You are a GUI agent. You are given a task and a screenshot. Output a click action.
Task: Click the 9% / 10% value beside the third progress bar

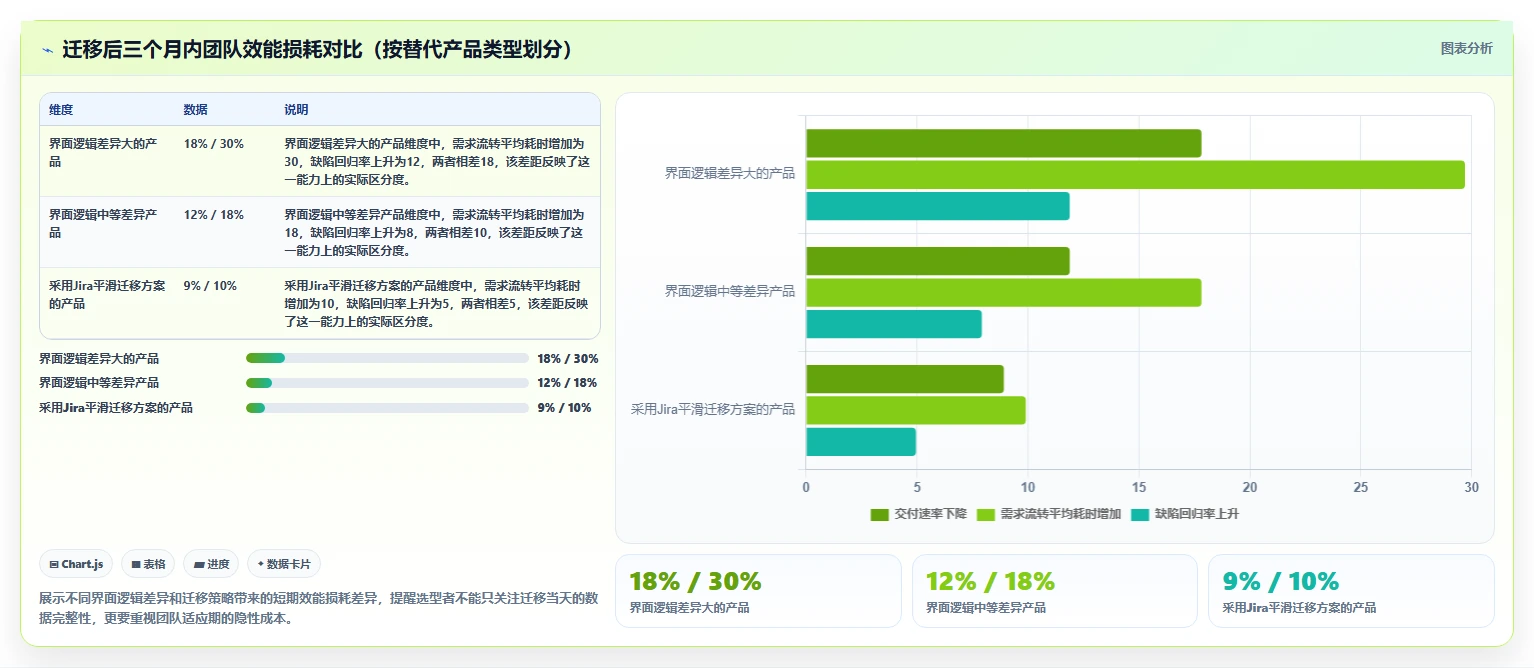pyautogui.click(x=564, y=408)
